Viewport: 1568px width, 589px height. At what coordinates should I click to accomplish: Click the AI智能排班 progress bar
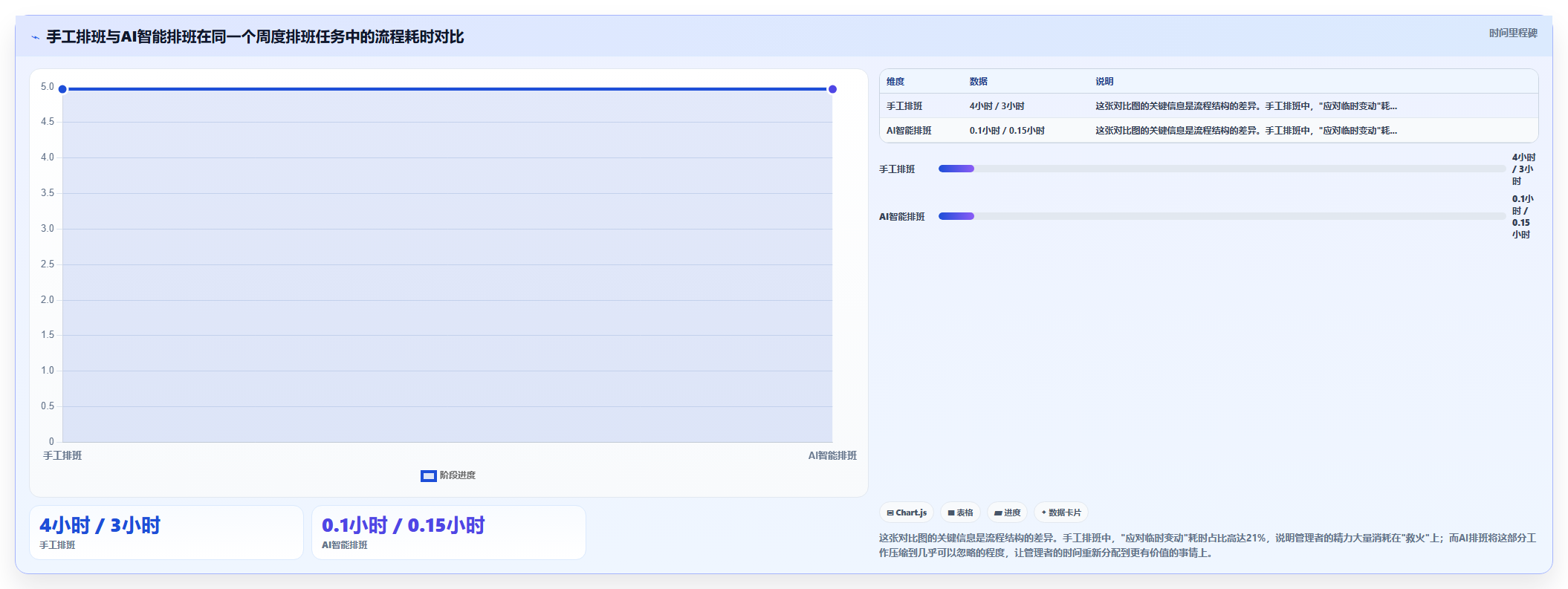click(1222, 216)
